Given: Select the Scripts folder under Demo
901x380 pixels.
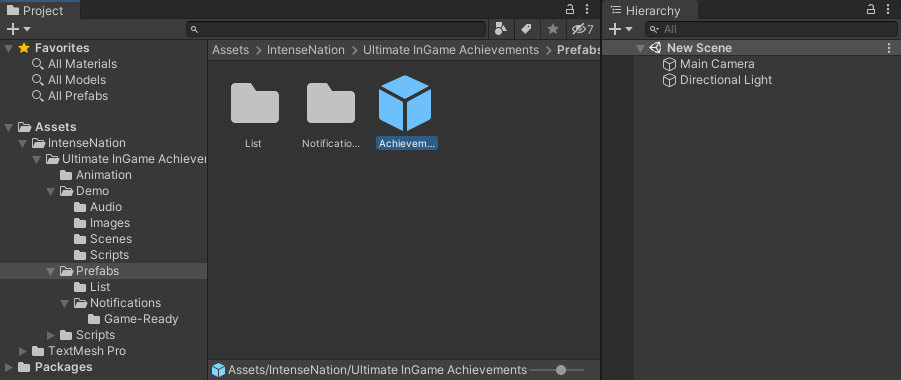Looking at the screenshot, I should [x=109, y=255].
